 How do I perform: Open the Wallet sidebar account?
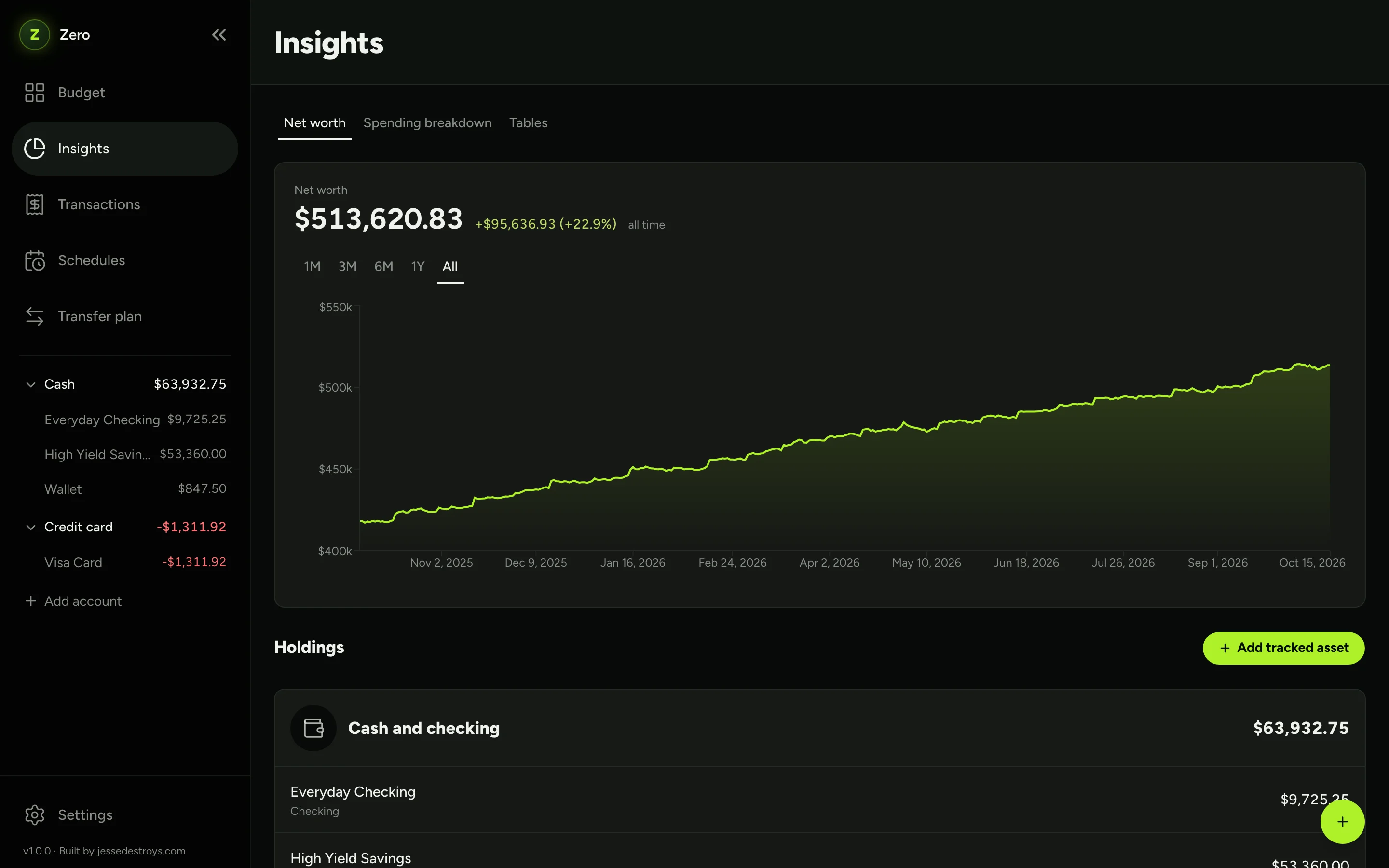(135, 489)
